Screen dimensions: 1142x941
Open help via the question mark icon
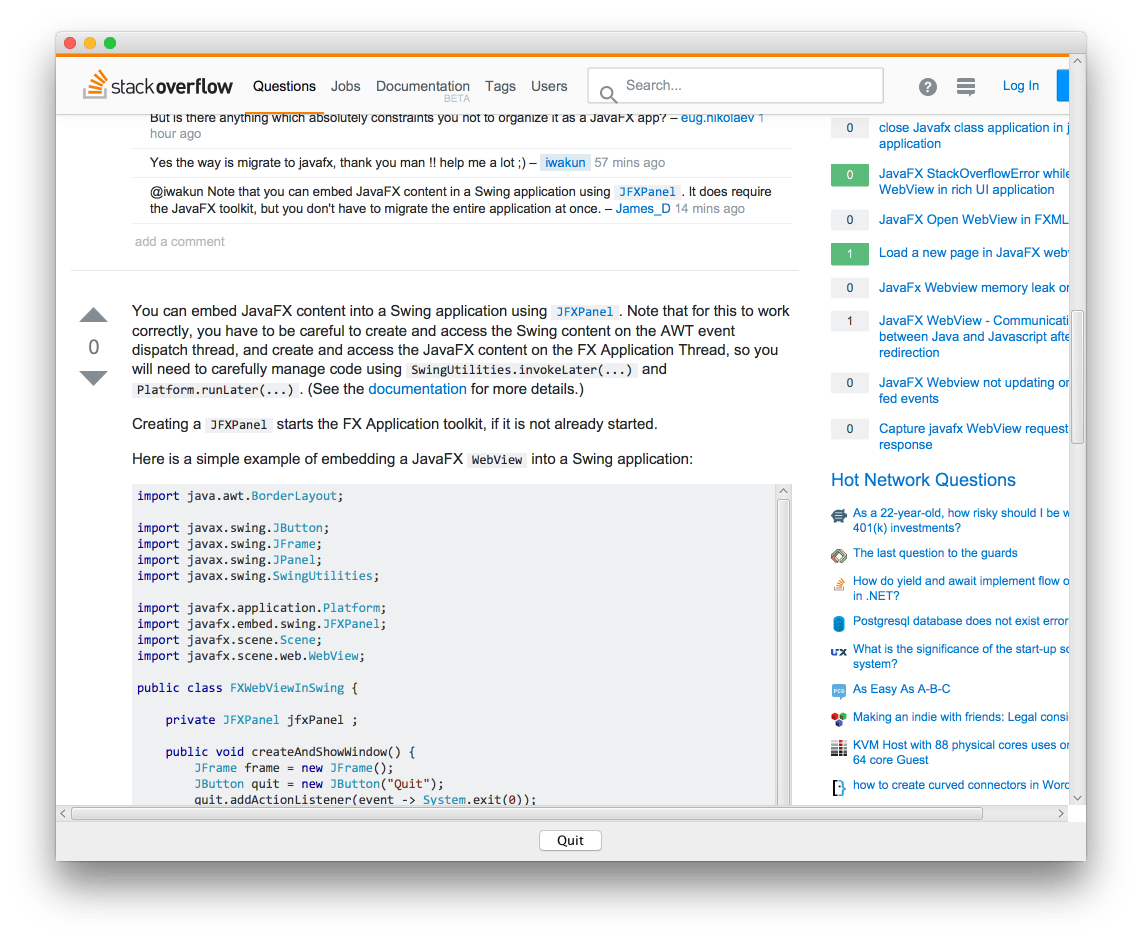928,86
